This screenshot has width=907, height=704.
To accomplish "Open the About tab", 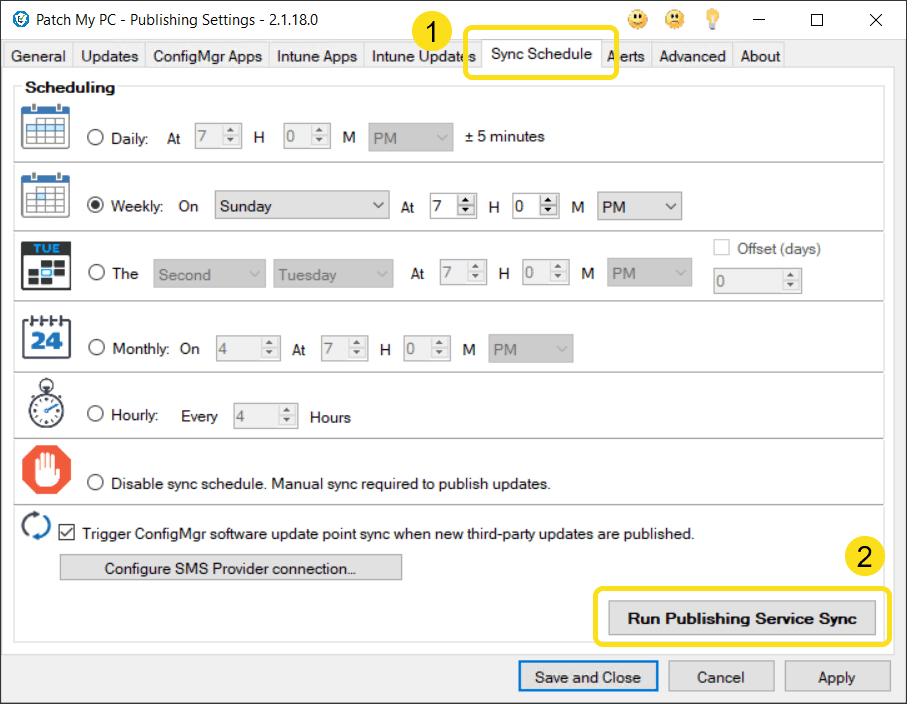I will (x=760, y=56).
